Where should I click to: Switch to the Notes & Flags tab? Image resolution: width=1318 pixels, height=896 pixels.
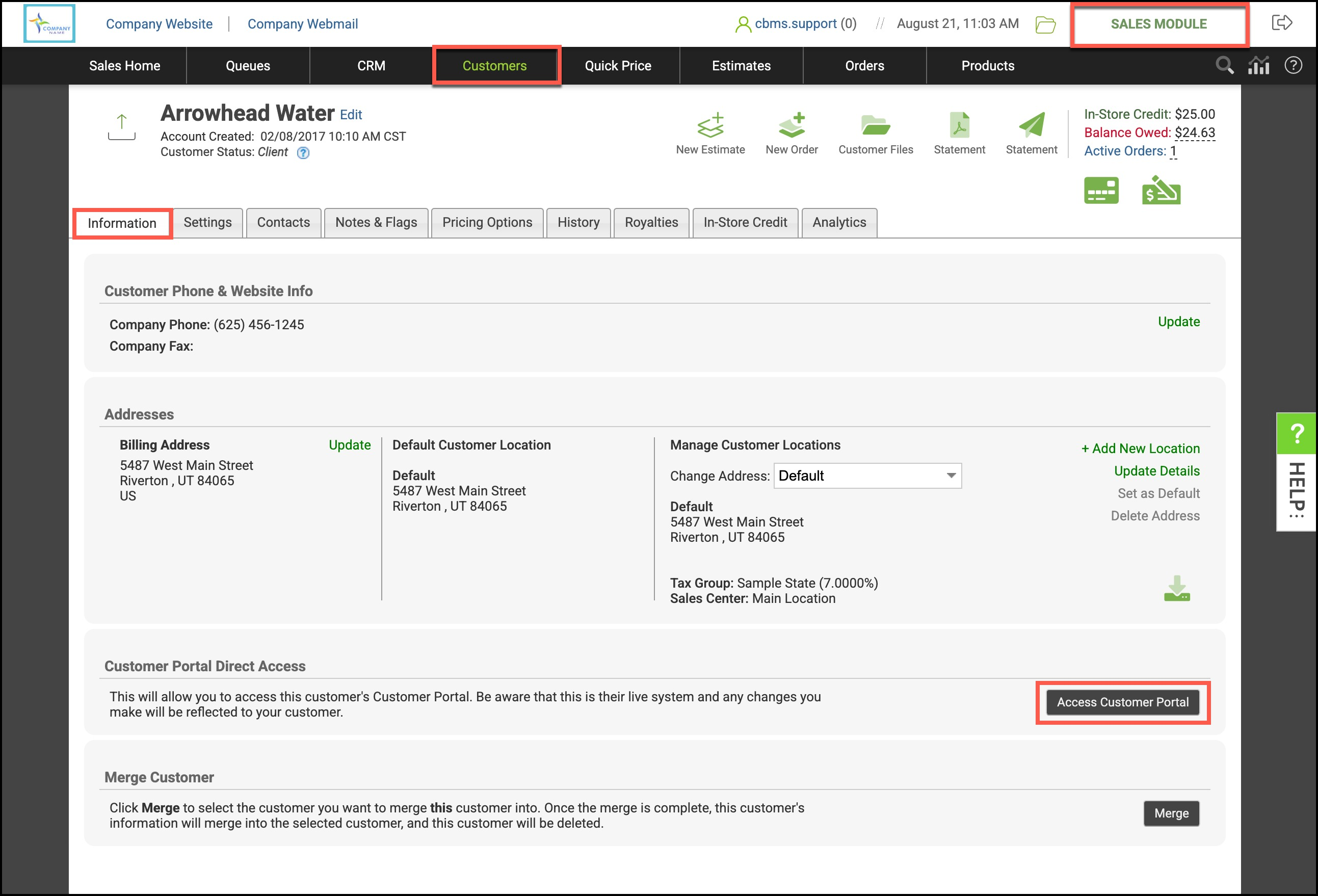click(x=376, y=222)
